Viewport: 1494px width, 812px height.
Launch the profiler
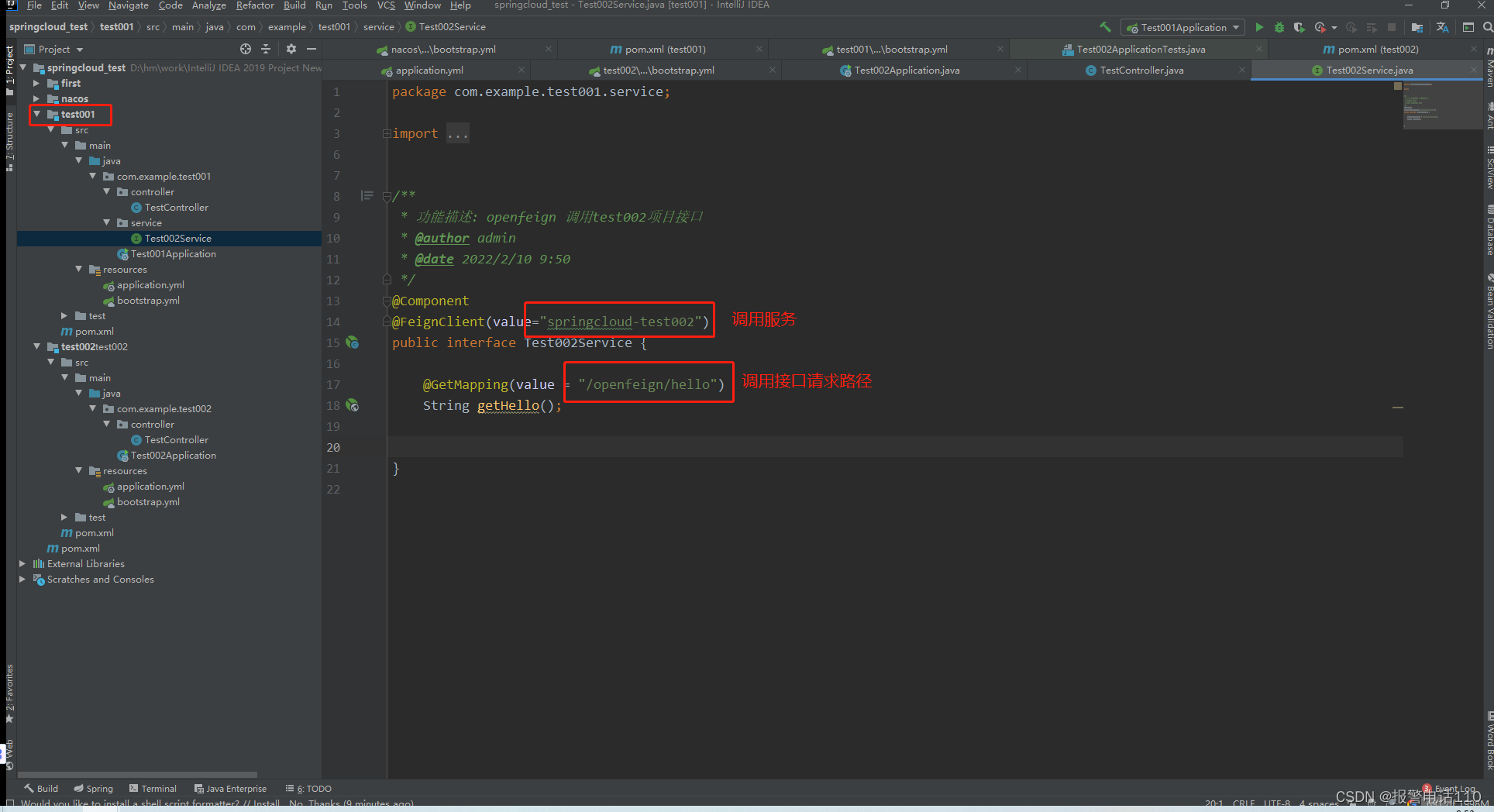(x=1320, y=26)
